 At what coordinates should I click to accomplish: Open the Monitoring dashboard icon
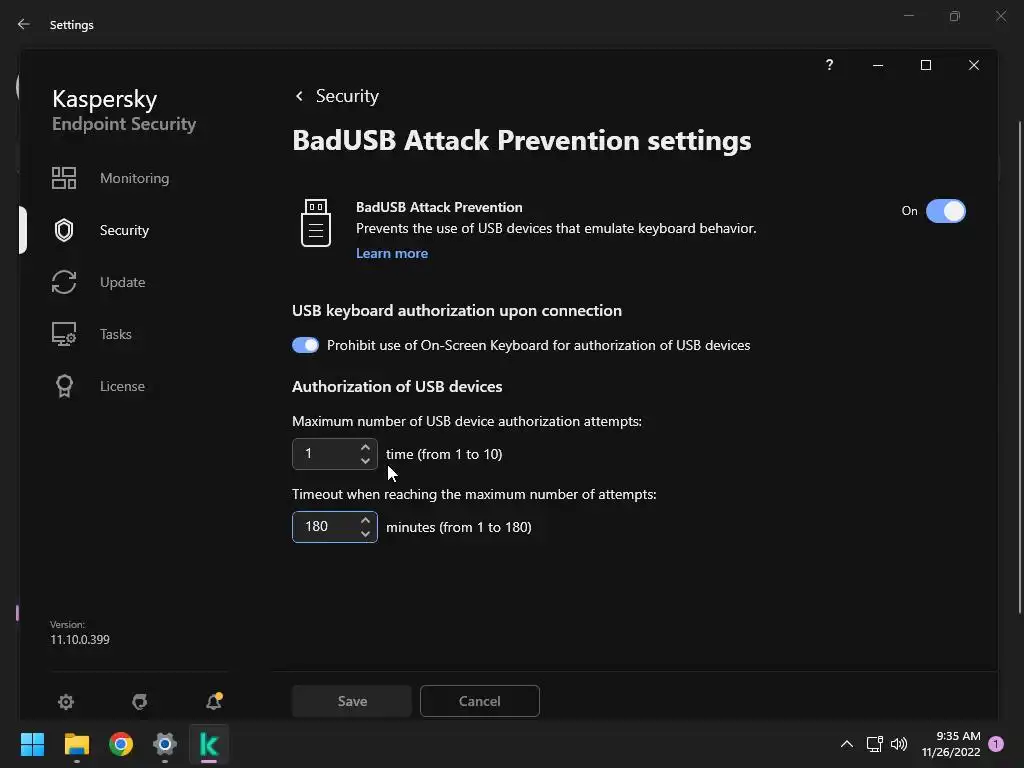64,178
